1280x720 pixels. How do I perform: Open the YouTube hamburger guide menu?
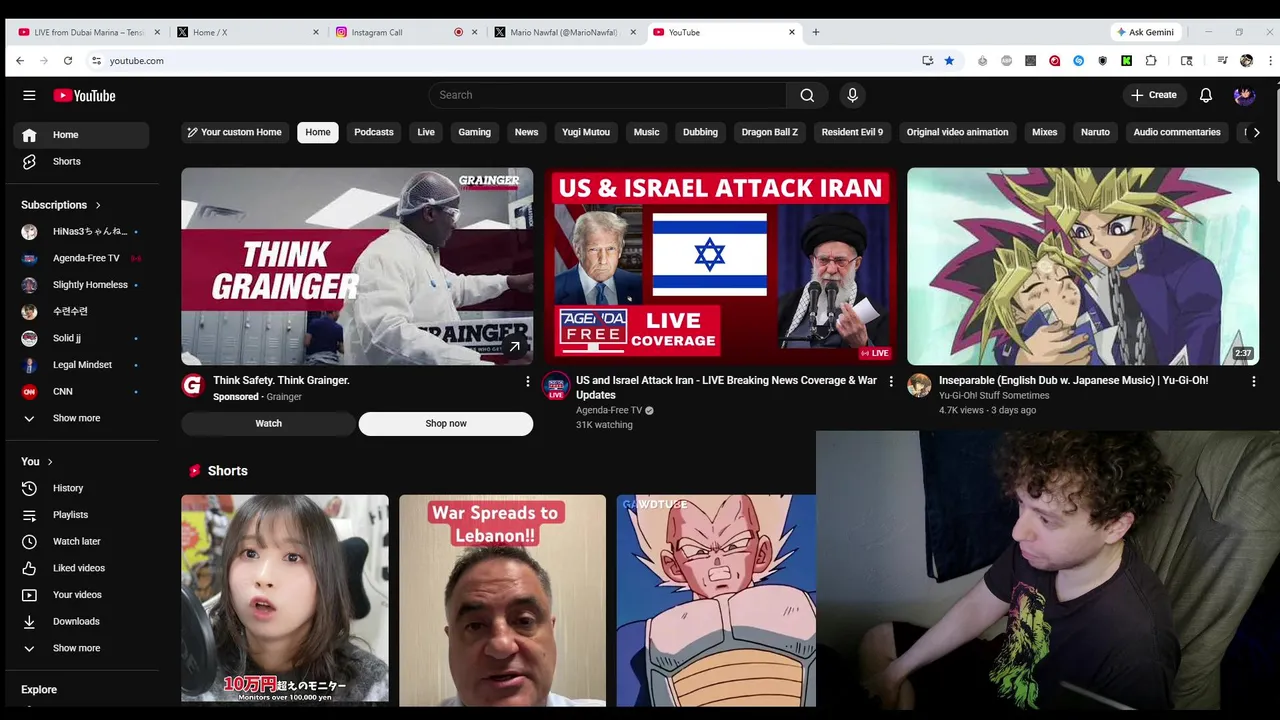(29, 95)
